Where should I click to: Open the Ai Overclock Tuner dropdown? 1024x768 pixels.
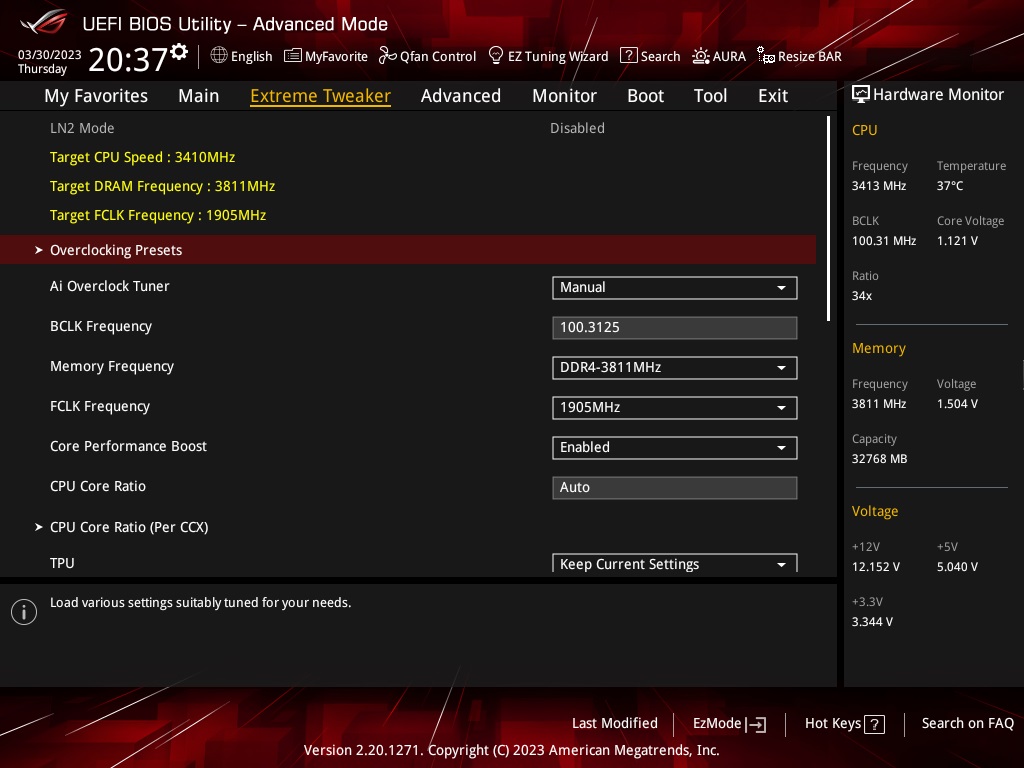[x=675, y=288]
